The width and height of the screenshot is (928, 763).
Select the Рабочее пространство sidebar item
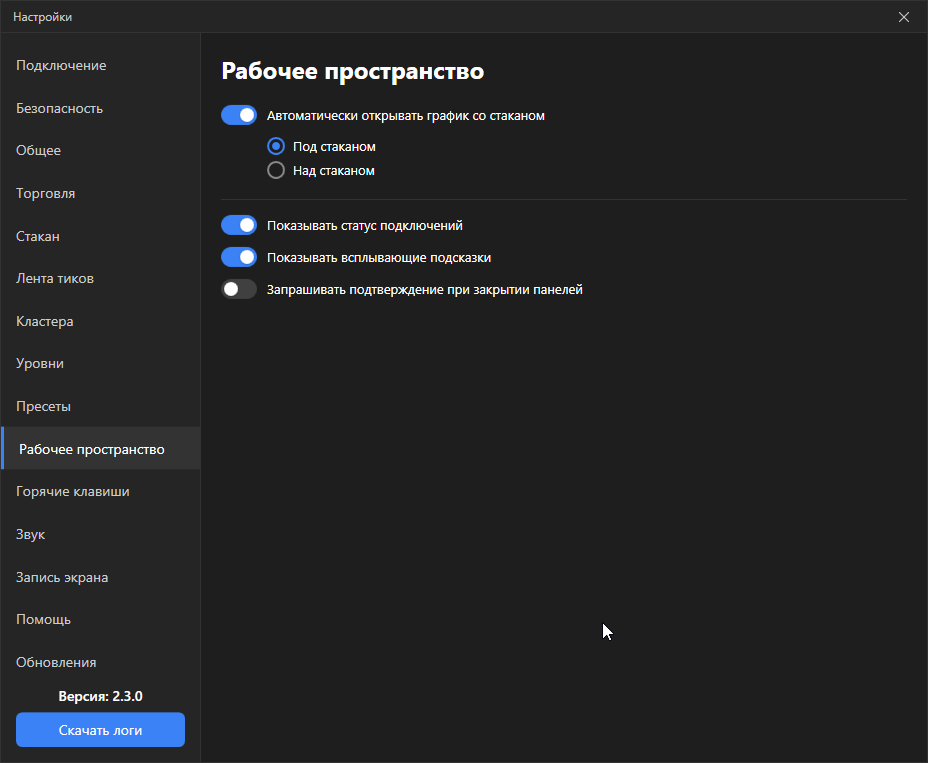click(101, 449)
